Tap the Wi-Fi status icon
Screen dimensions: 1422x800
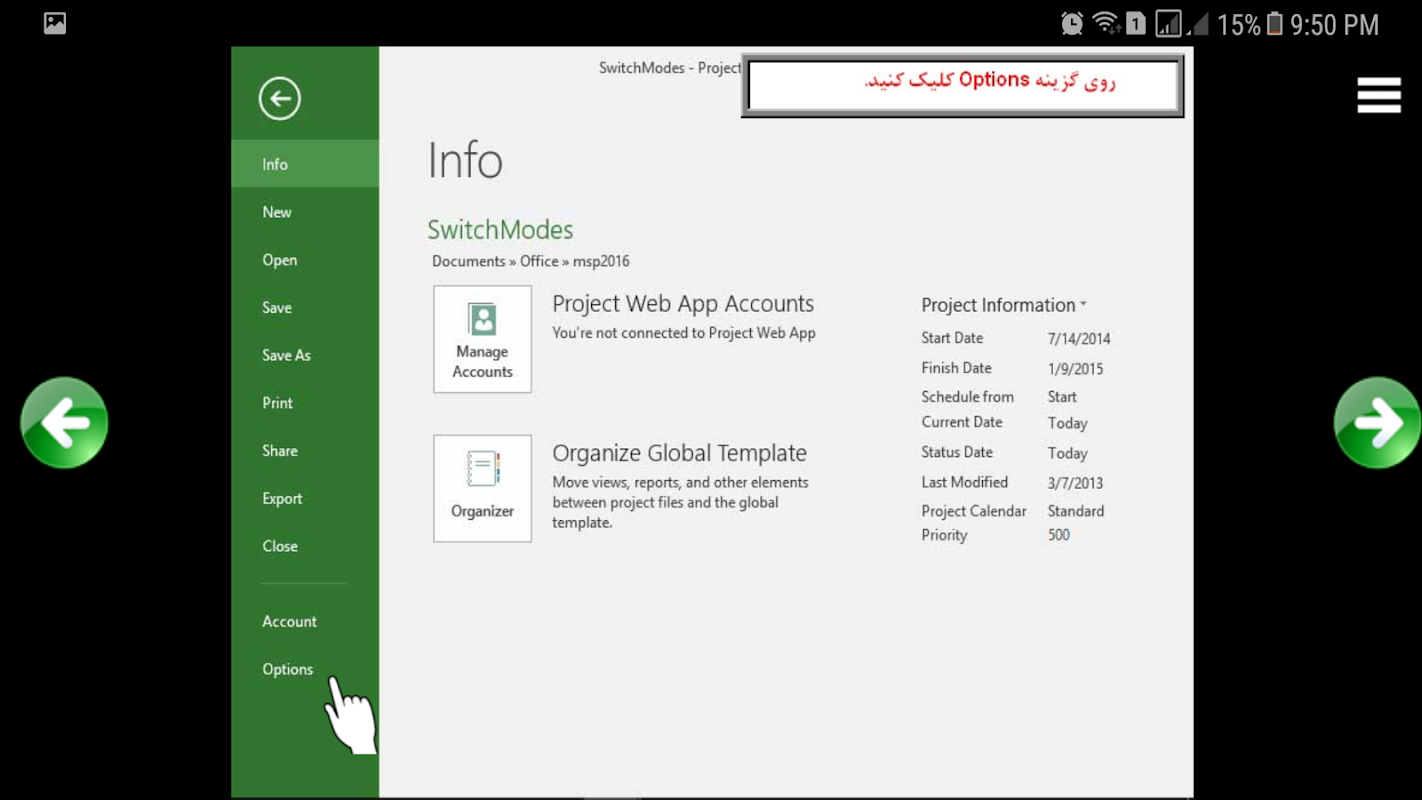pyautogui.click(x=1105, y=23)
